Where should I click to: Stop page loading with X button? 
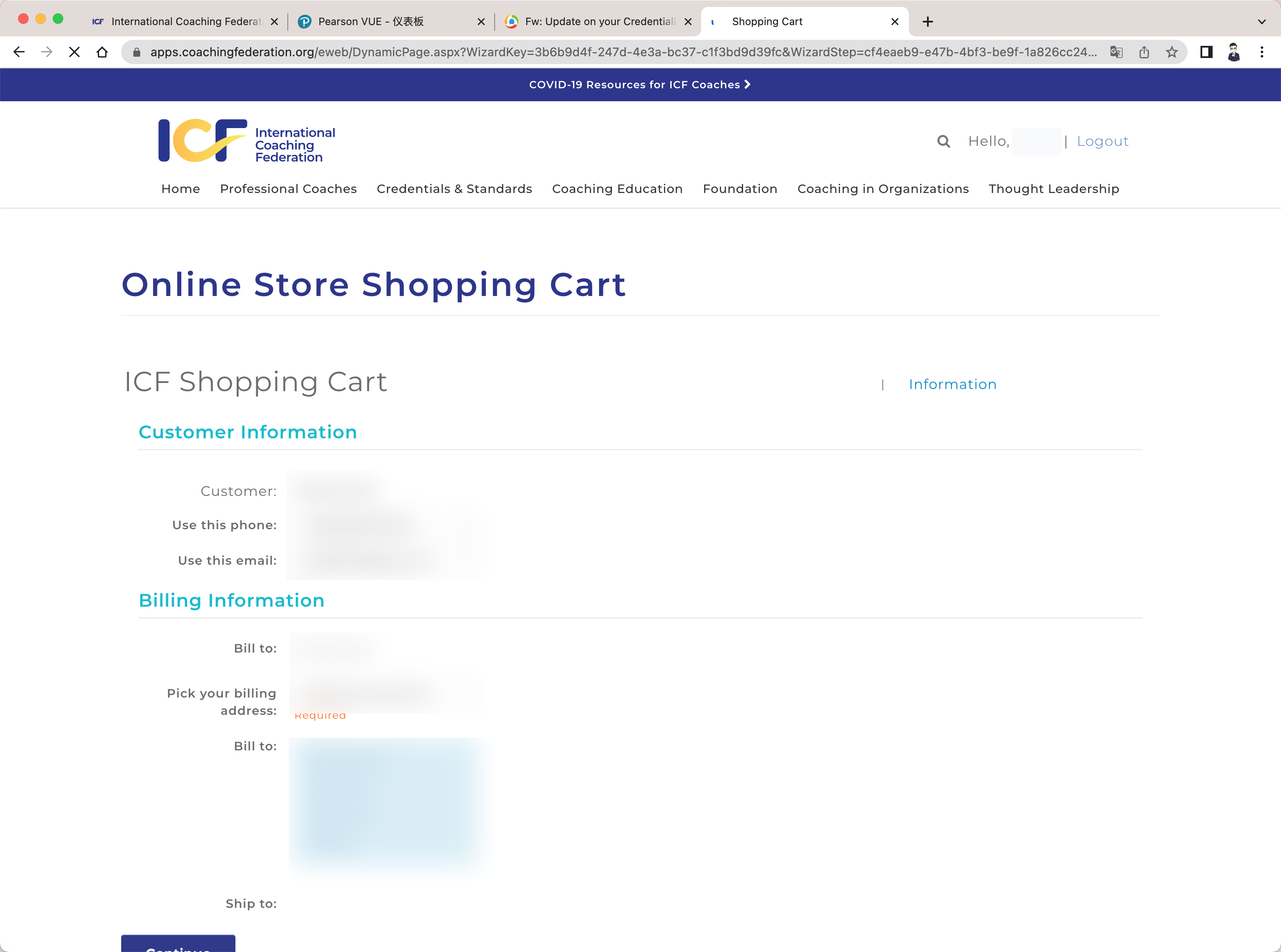74,52
